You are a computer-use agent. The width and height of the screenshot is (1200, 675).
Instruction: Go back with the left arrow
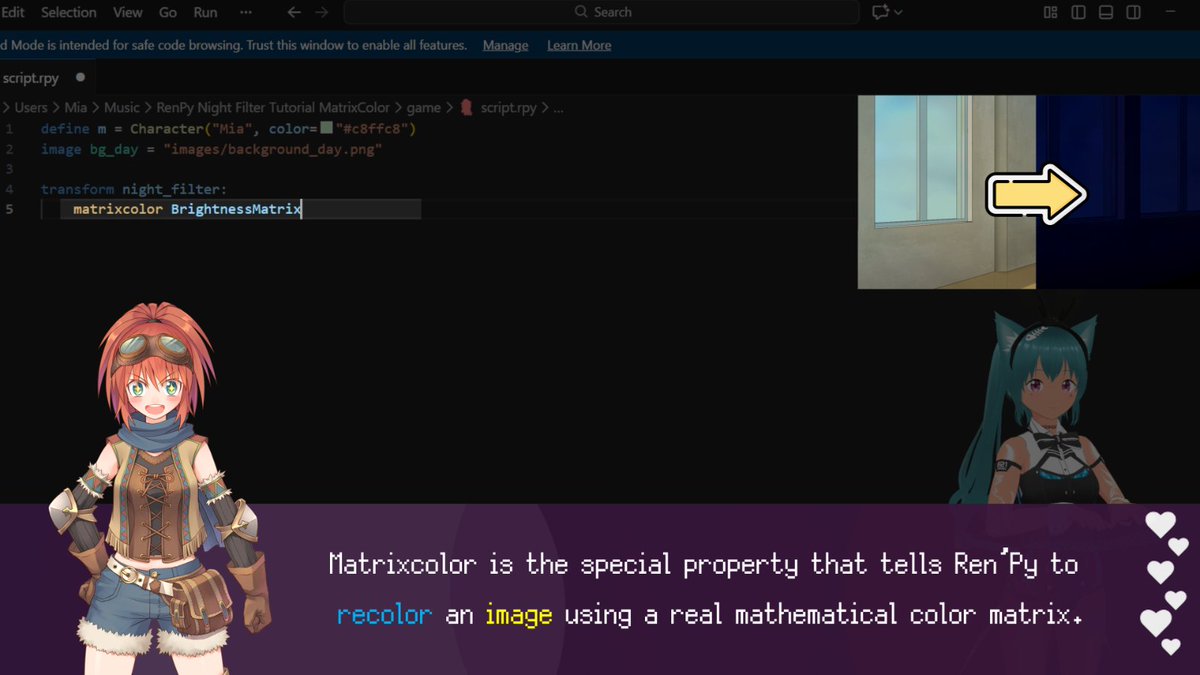pyautogui.click(x=294, y=12)
